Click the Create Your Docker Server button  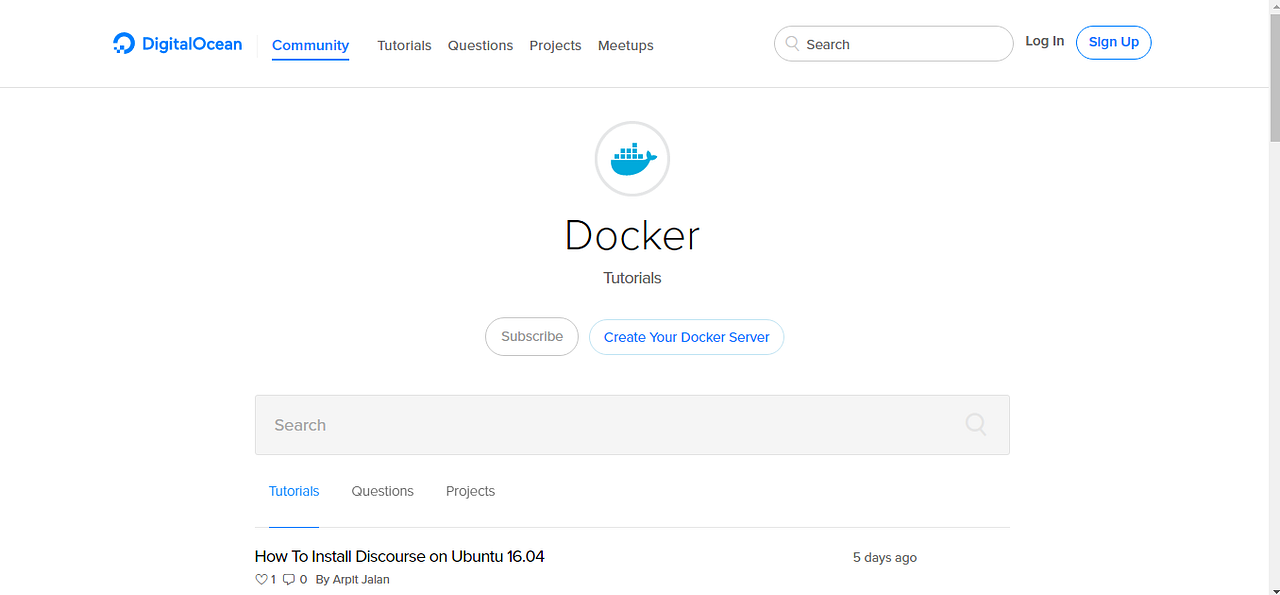(x=686, y=337)
